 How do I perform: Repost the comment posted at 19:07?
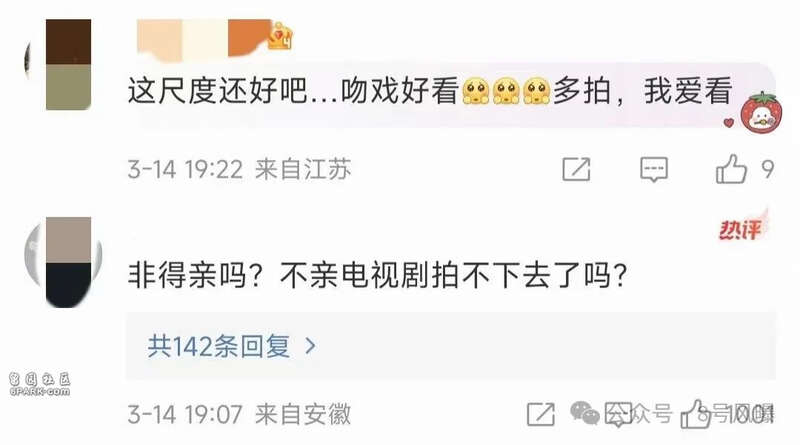[541, 414]
